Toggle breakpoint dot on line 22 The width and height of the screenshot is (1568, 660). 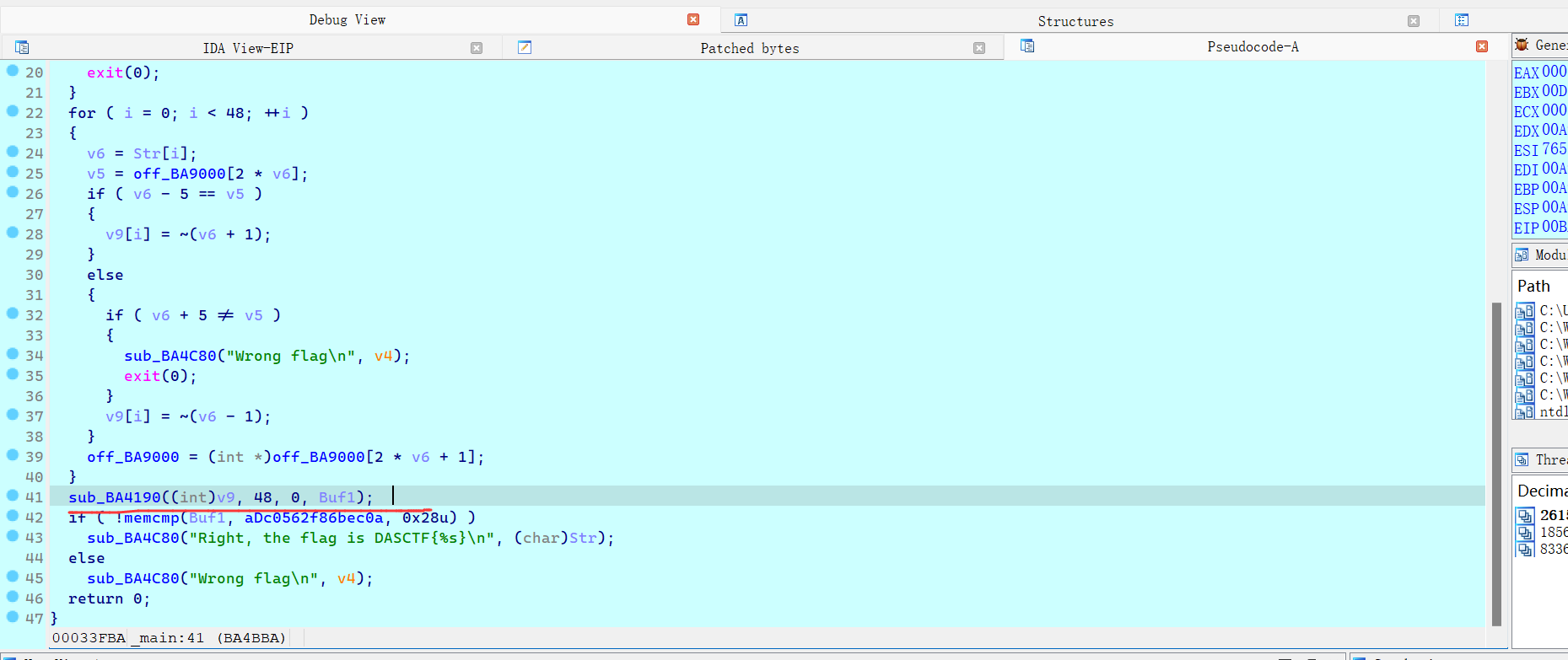(x=13, y=111)
